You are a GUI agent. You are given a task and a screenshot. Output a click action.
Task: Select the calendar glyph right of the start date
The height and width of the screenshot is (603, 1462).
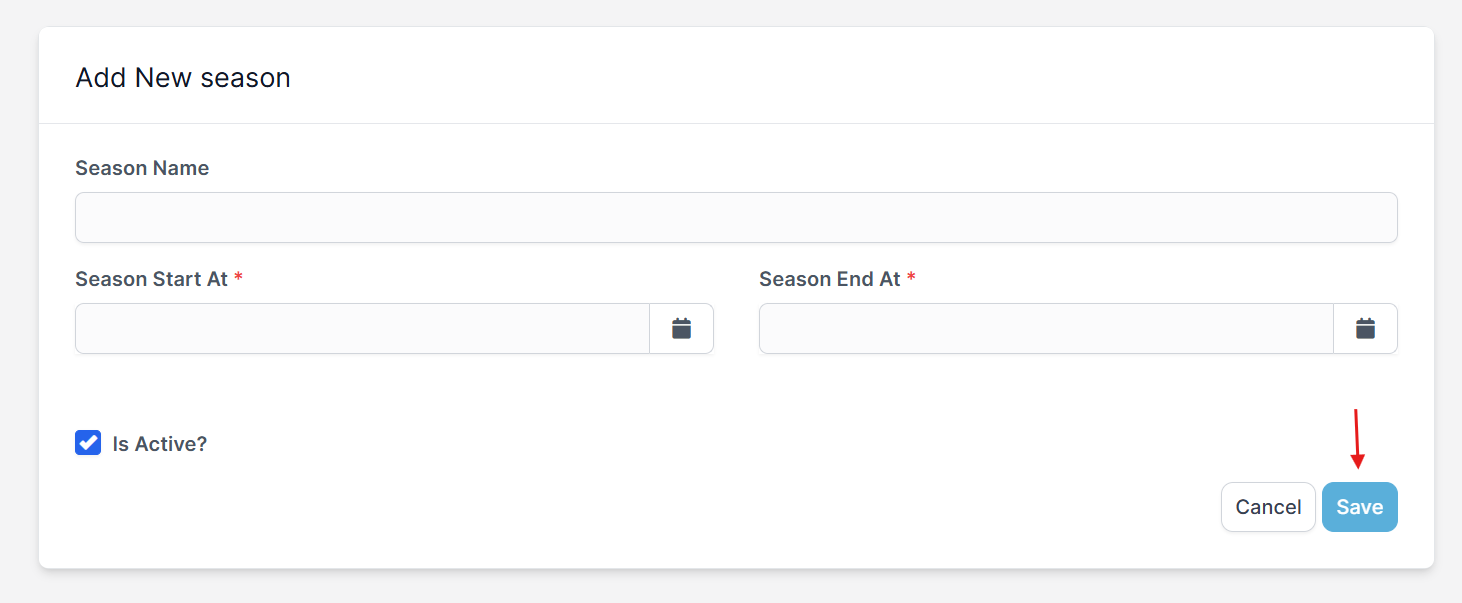tap(681, 328)
